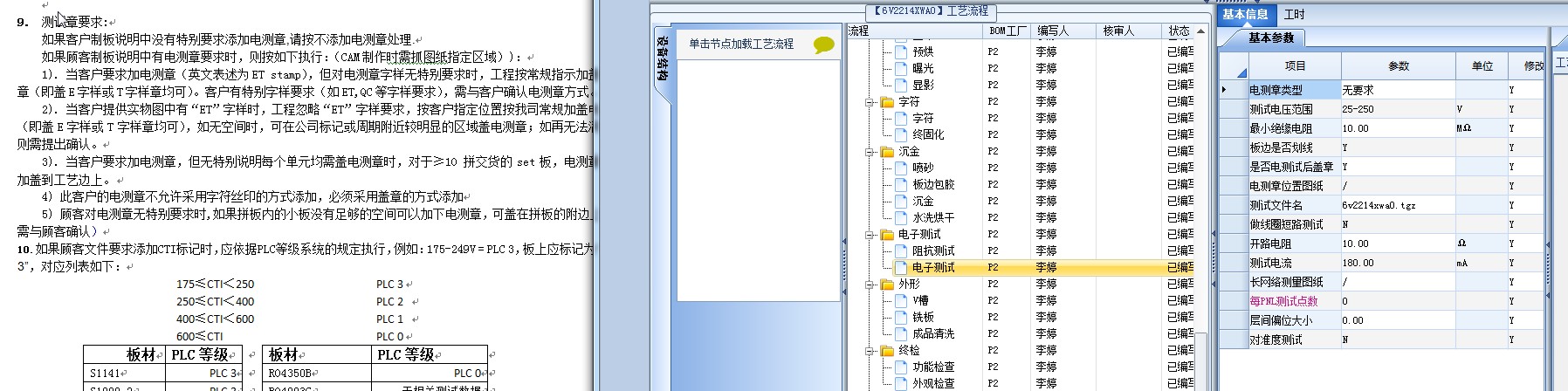1568x391 pixels.
Task: Click the 终固化 document icon
Action: pos(901,134)
